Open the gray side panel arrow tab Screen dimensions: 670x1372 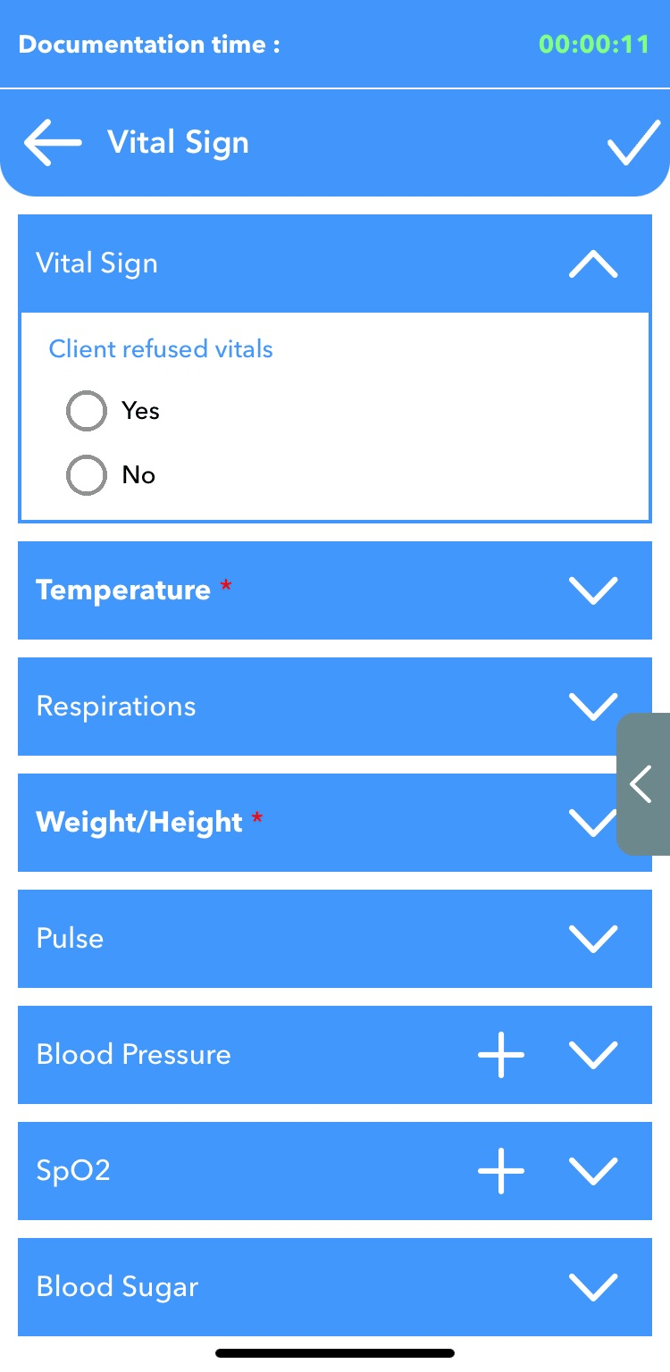(x=643, y=784)
